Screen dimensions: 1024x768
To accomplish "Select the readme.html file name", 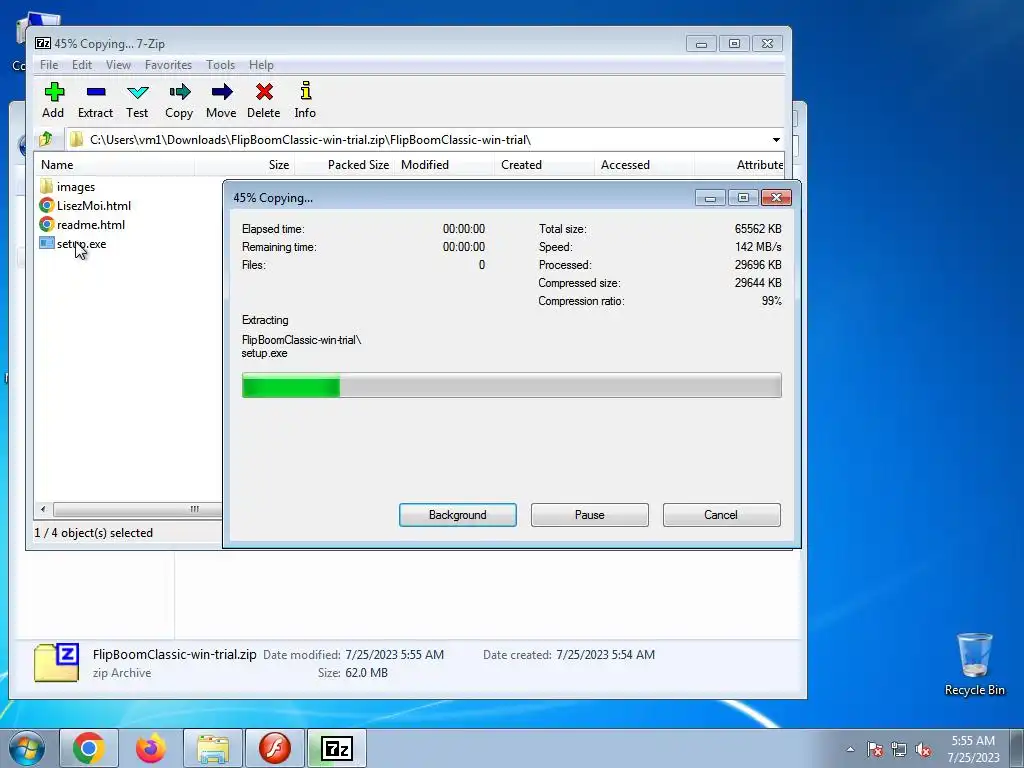I will click(x=91, y=225).
